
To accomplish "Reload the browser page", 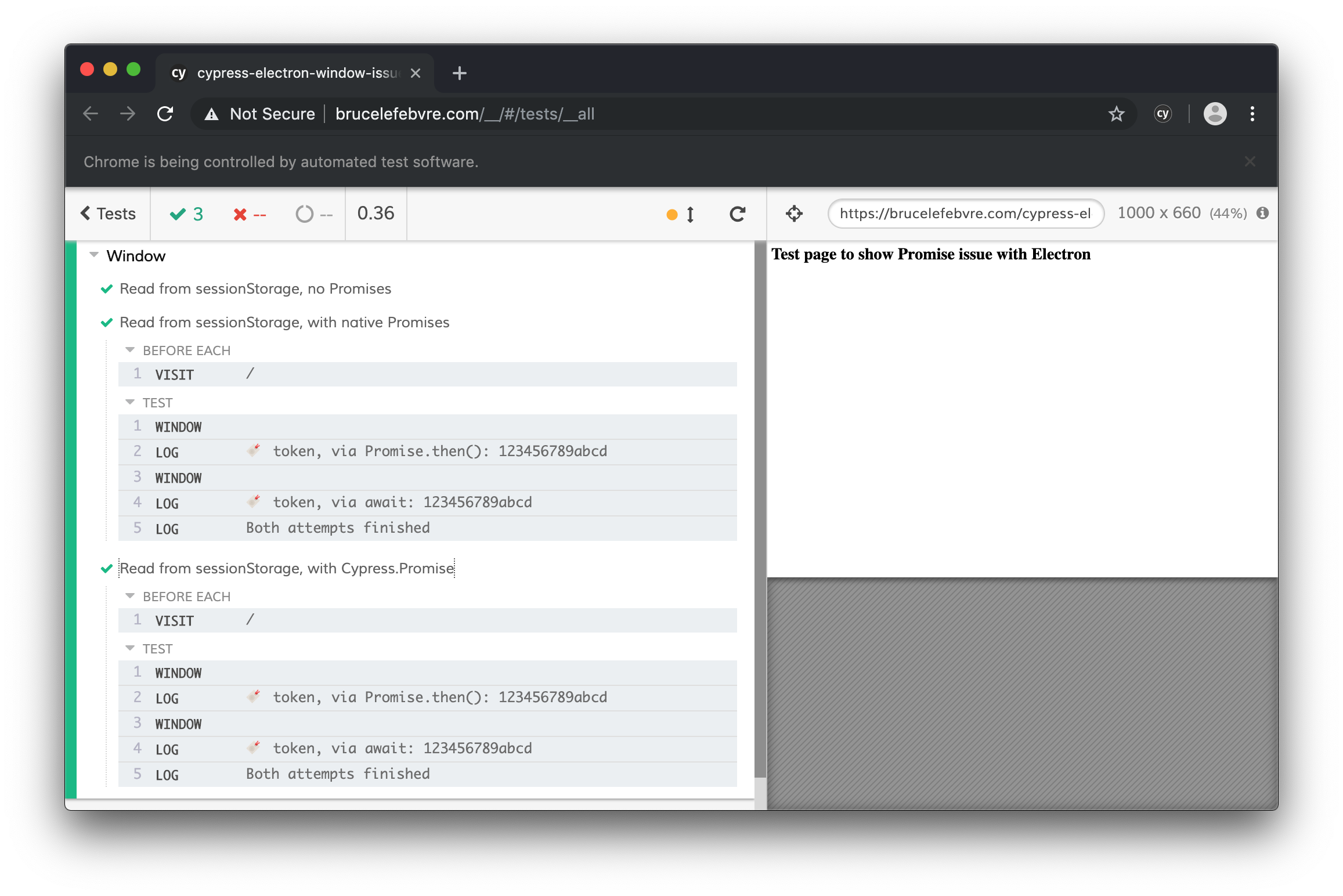I will (165, 114).
